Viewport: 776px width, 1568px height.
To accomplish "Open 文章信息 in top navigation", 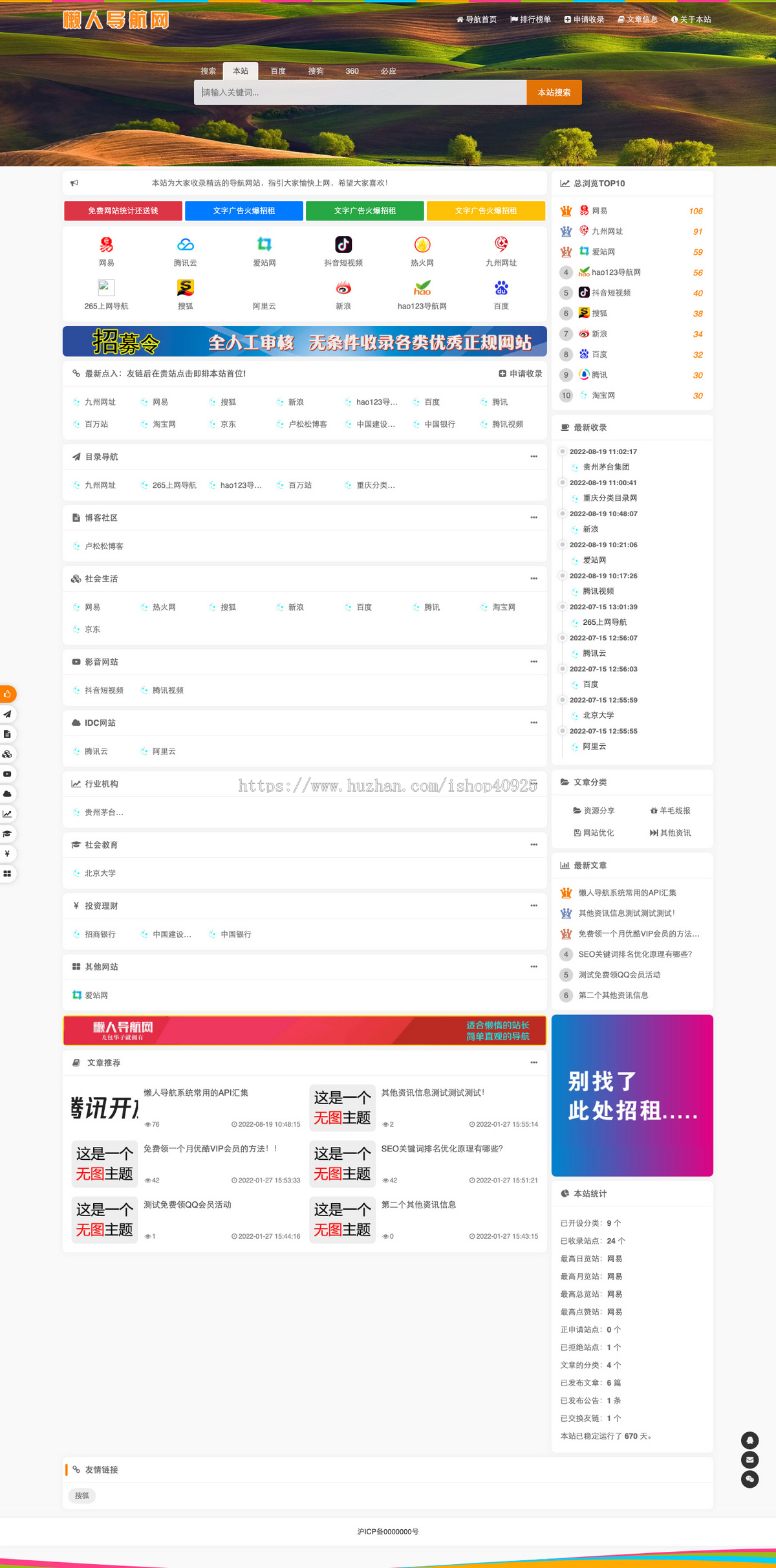I will tap(638, 19).
